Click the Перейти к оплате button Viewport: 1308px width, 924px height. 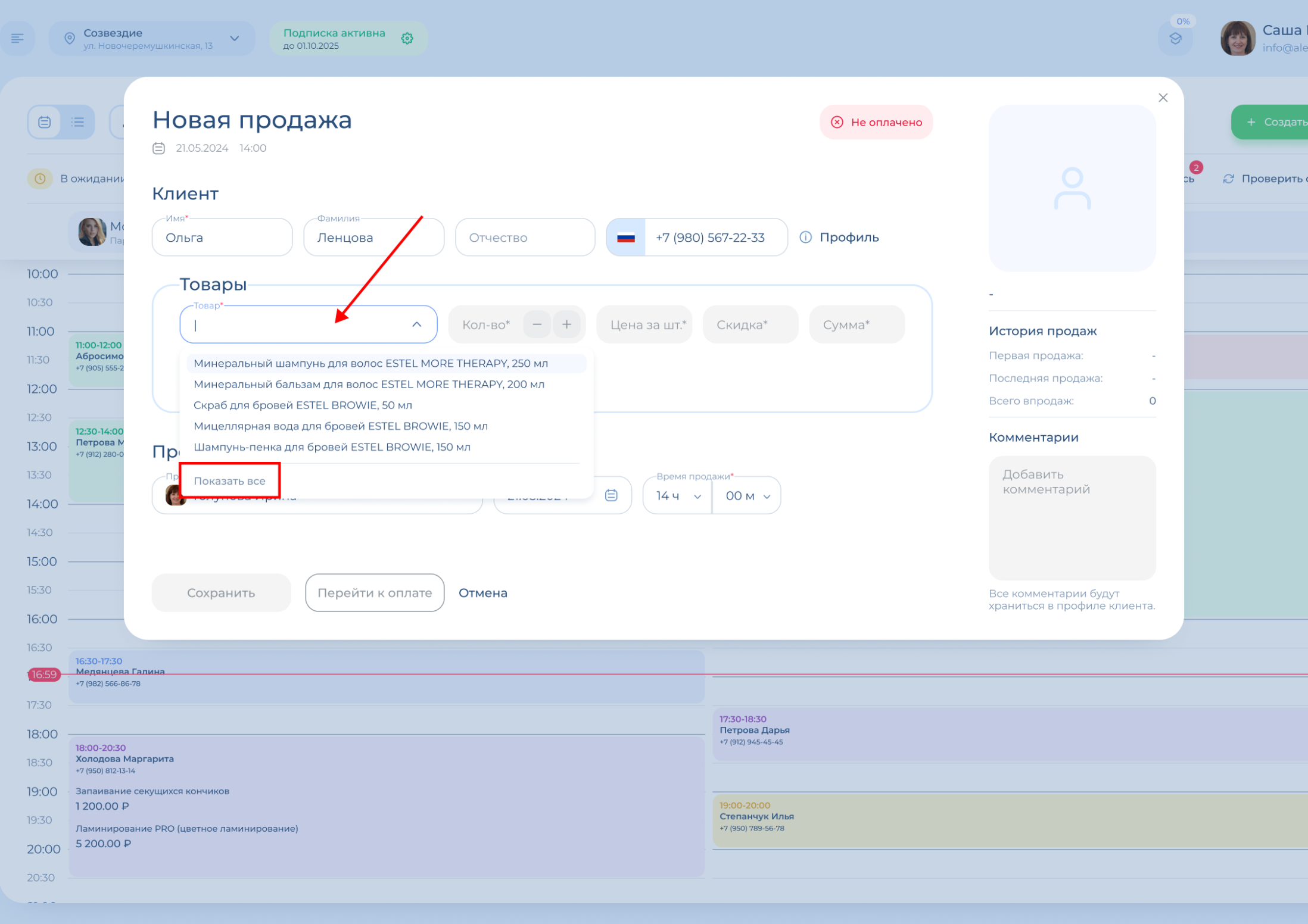click(x=375, y=592)
